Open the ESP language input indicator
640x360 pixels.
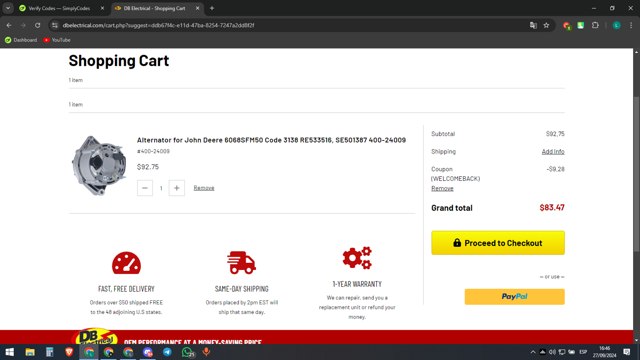tap(583, 352)
